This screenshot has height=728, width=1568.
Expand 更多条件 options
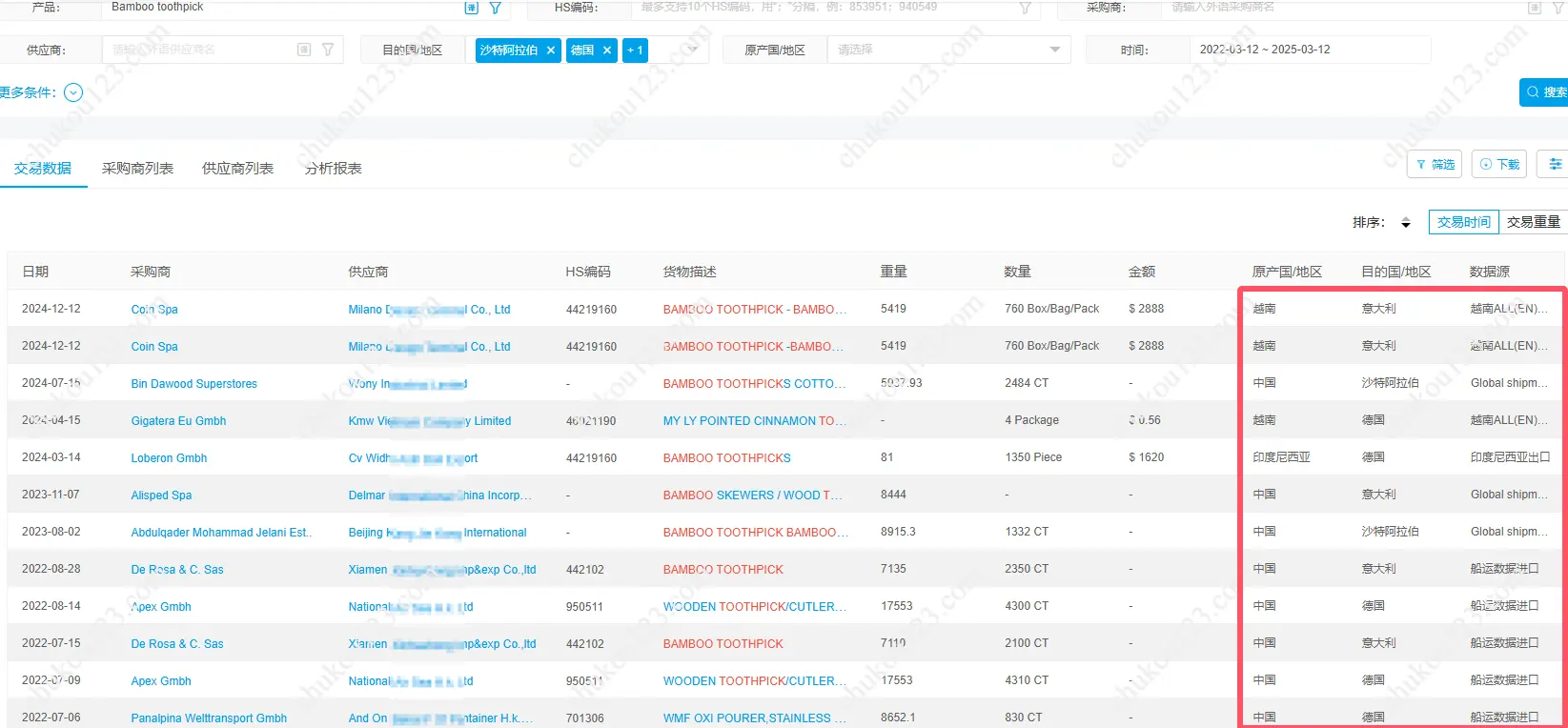(x=73, y=92)
